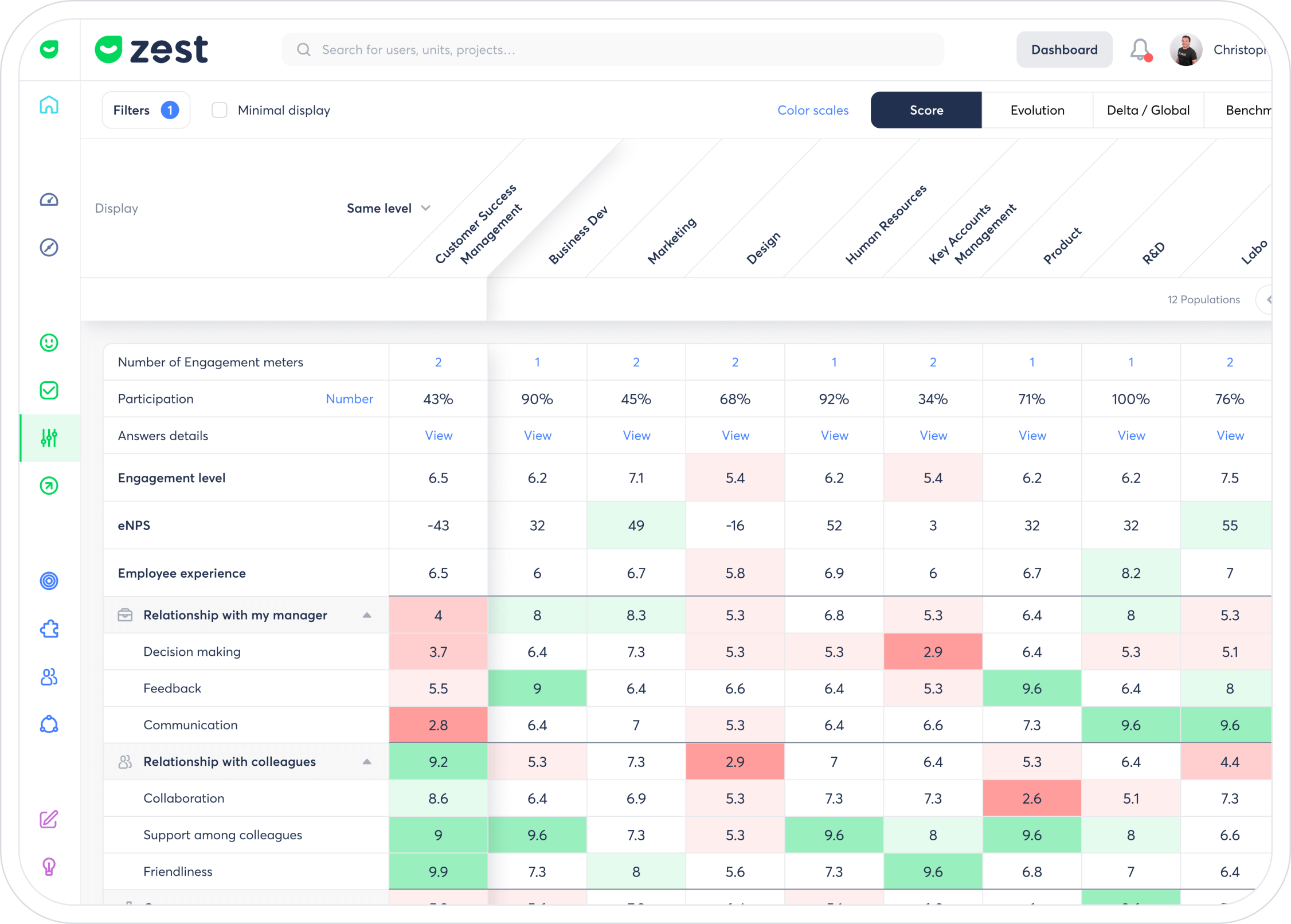Switch to the Evolution tab
The width and height of the screenshot is (1291, 924).
coord(1037,110)
